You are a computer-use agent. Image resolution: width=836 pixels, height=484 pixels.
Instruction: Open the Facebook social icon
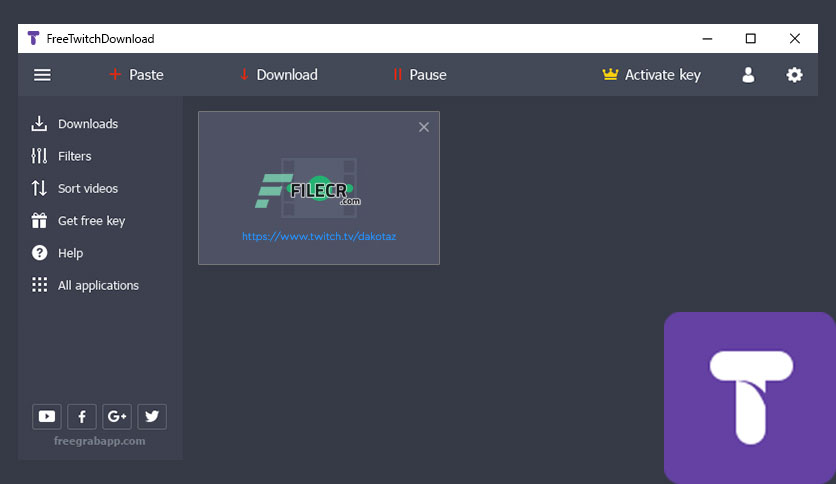click(x=82, y=416)
